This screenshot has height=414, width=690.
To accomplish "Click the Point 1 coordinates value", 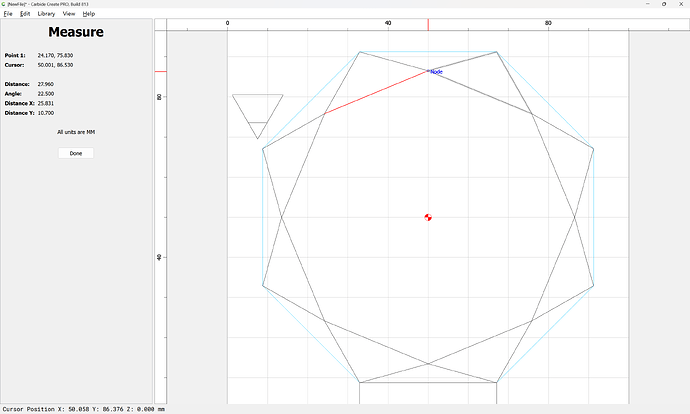I will pos(55,55).
